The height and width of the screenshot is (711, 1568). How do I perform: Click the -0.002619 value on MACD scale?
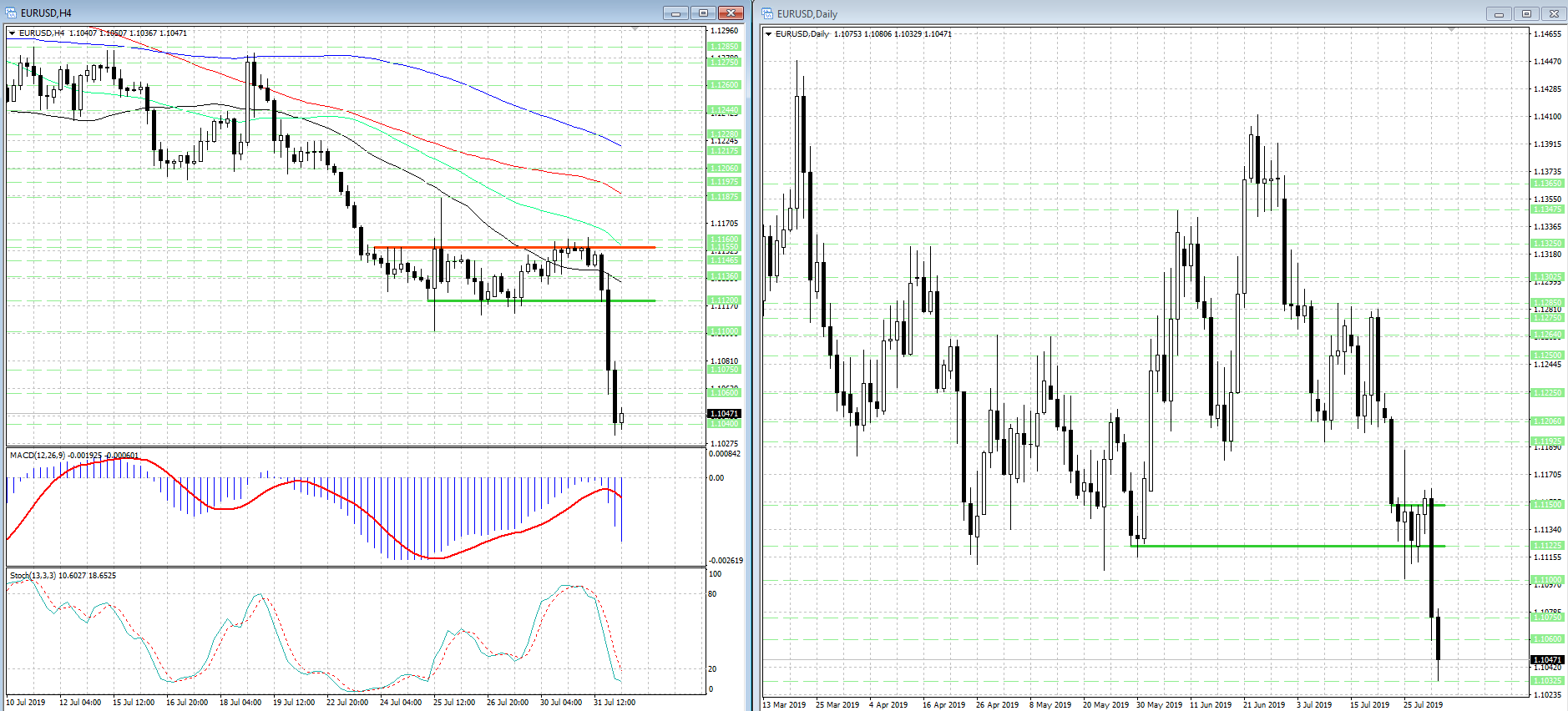point(726,561)
